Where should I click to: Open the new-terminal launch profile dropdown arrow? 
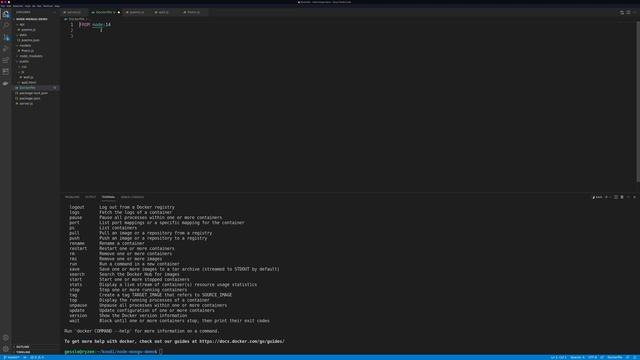[611, 197]
